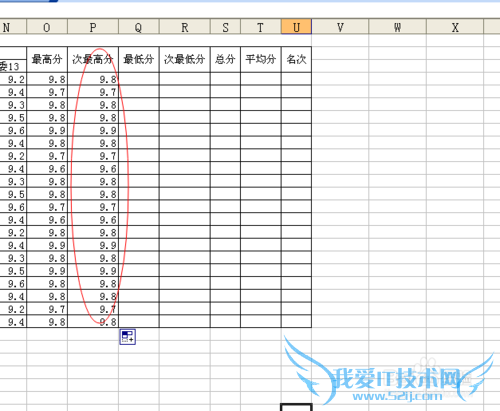Select empty 最低分 cell in the 9.6/9.9 row

coord(139,130)
